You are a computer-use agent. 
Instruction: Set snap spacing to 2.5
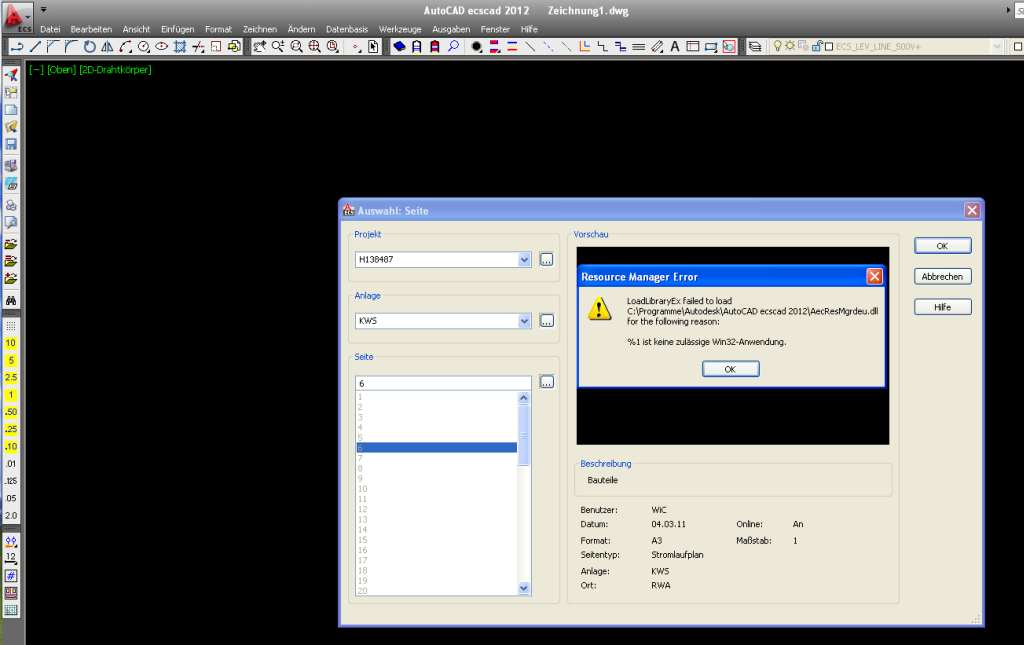coord(11,377)
